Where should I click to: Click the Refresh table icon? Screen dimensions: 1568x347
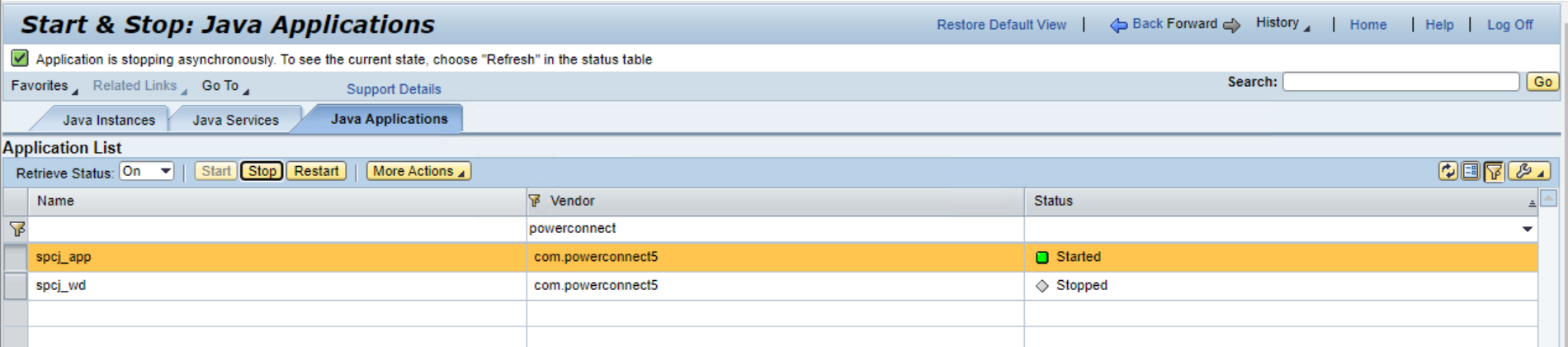(x=1448, y=171)
